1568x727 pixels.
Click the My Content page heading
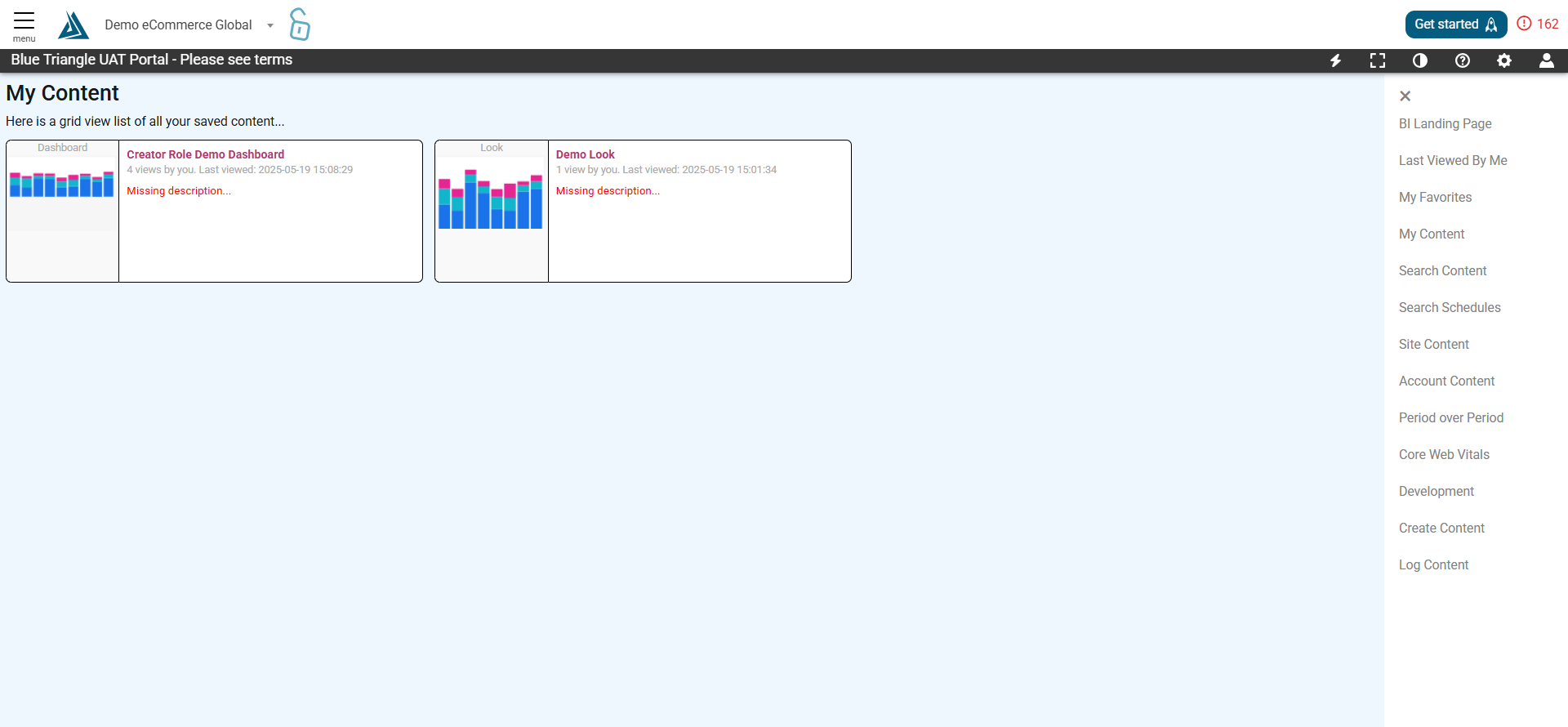point(62,93)
